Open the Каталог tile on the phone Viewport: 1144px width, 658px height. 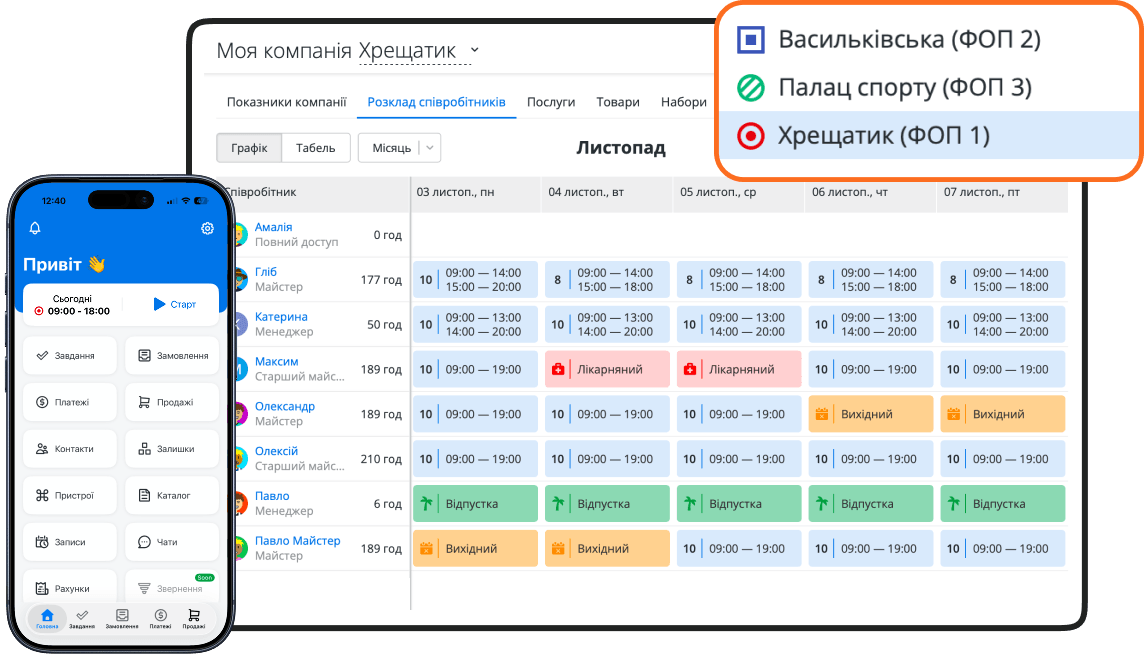(172, 495)
